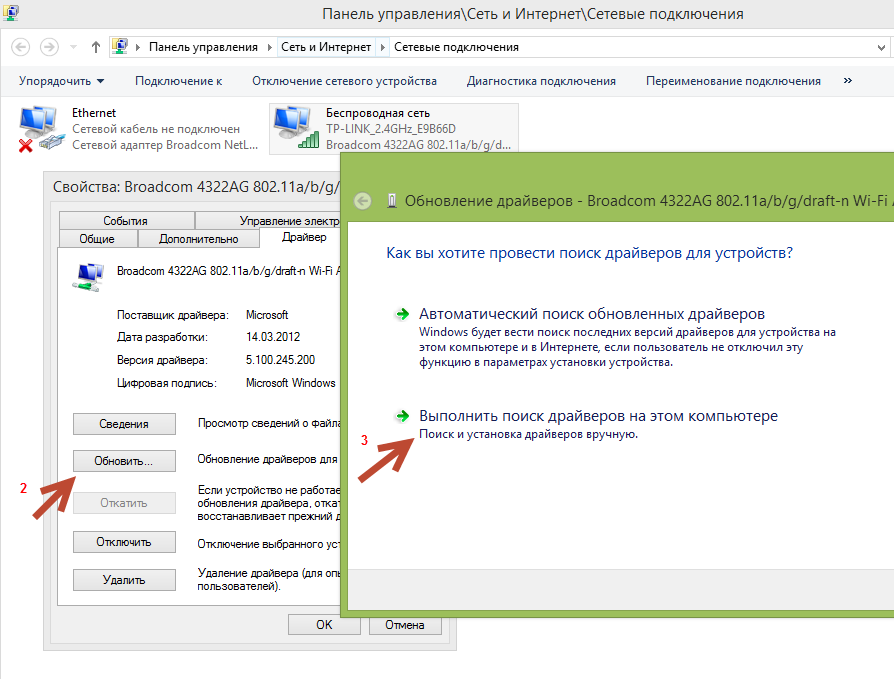This screenshot has height=679, width=894.
Task: Open the Упорядочить dropdown menu
Action: [61, 81]
